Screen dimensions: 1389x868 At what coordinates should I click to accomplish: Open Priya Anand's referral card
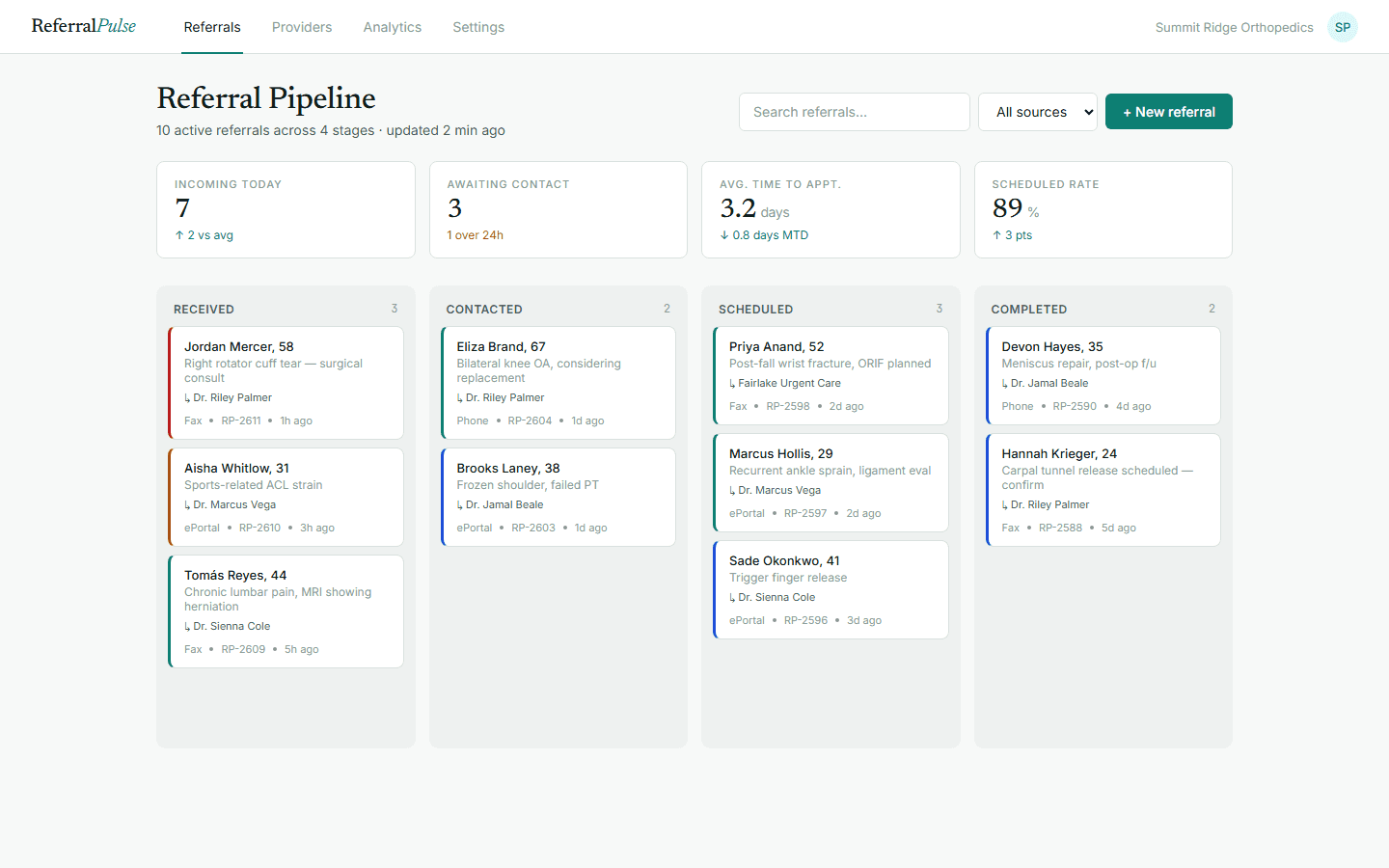pos(831,375)
